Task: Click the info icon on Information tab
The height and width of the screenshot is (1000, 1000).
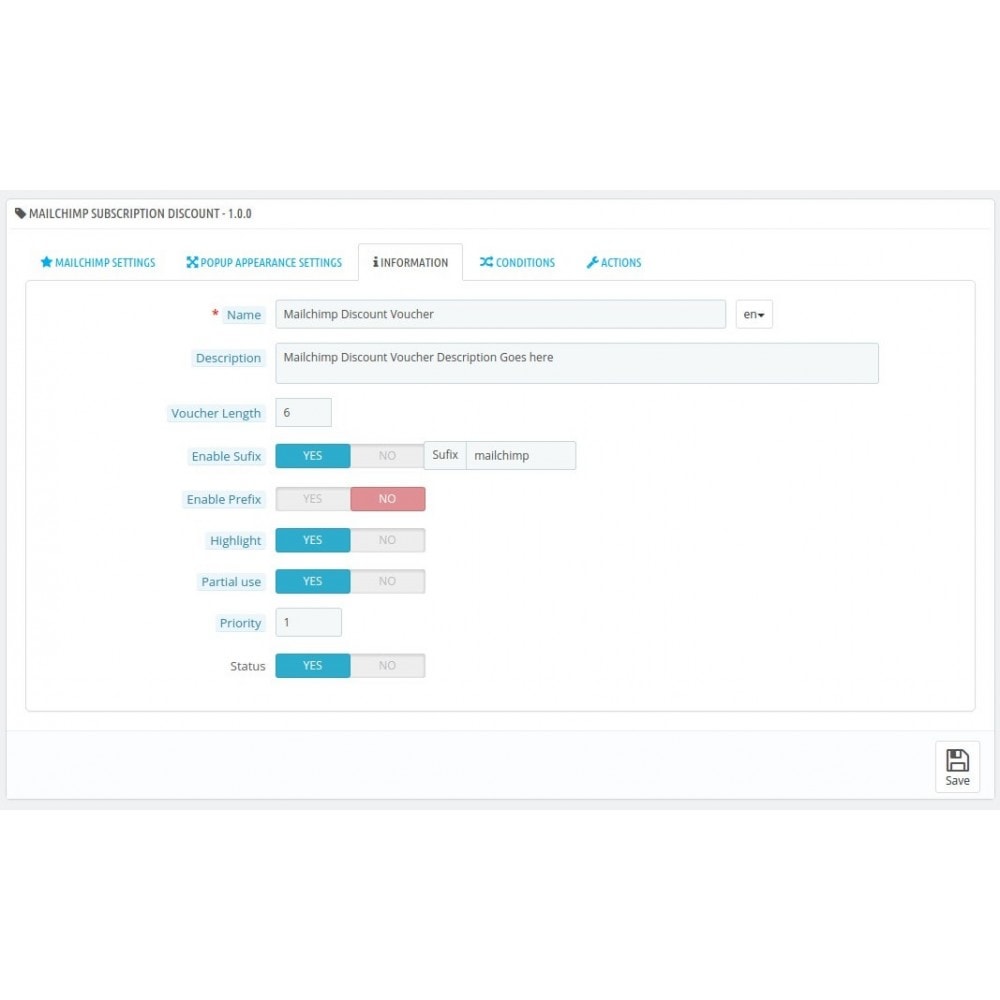Action: (376, 262)
